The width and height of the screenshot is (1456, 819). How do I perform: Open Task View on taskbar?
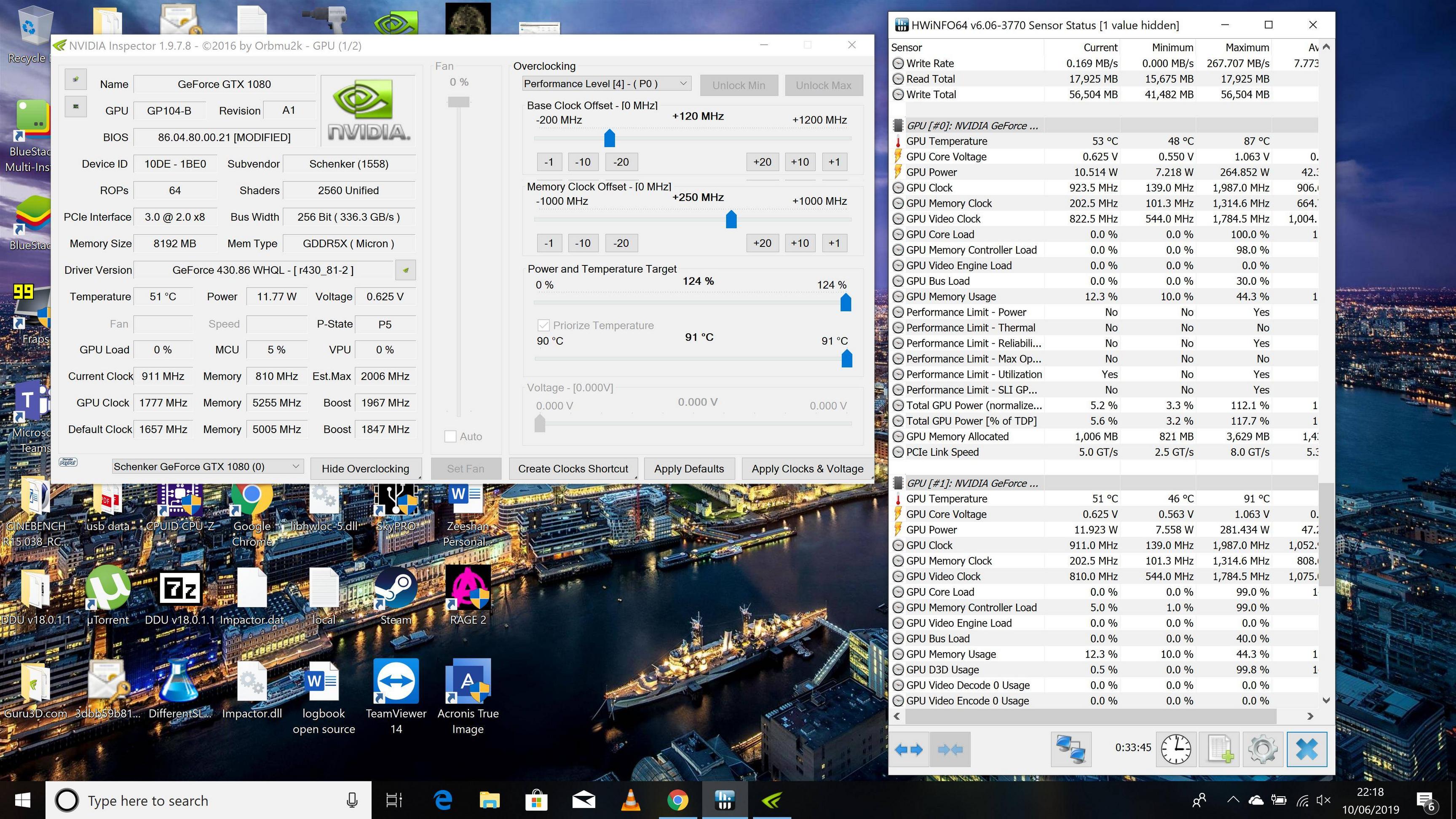[x=394, y=800]
